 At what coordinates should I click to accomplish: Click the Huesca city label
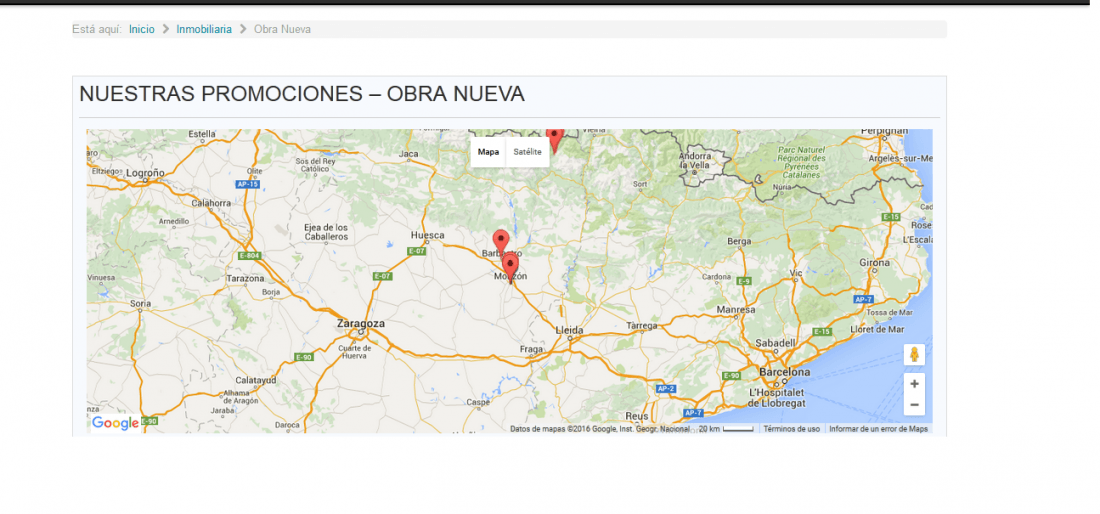pos(427,236)
